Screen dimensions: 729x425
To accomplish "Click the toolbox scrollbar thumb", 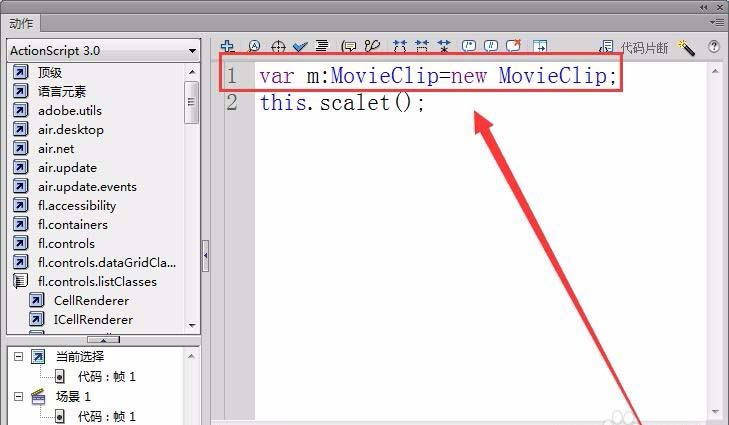I will coord(191,102).
